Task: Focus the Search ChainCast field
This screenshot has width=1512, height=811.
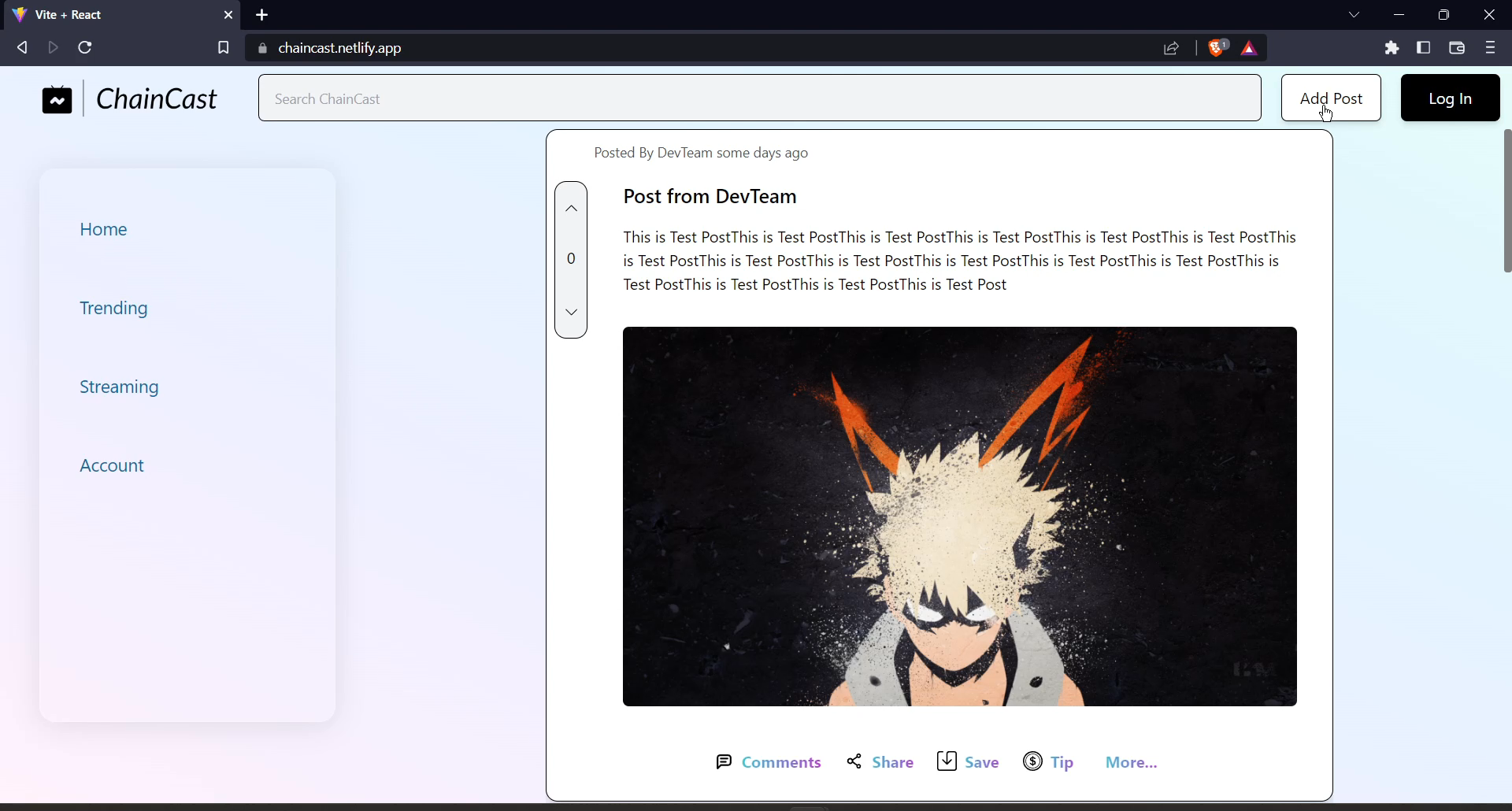Action: coord(760,98)
